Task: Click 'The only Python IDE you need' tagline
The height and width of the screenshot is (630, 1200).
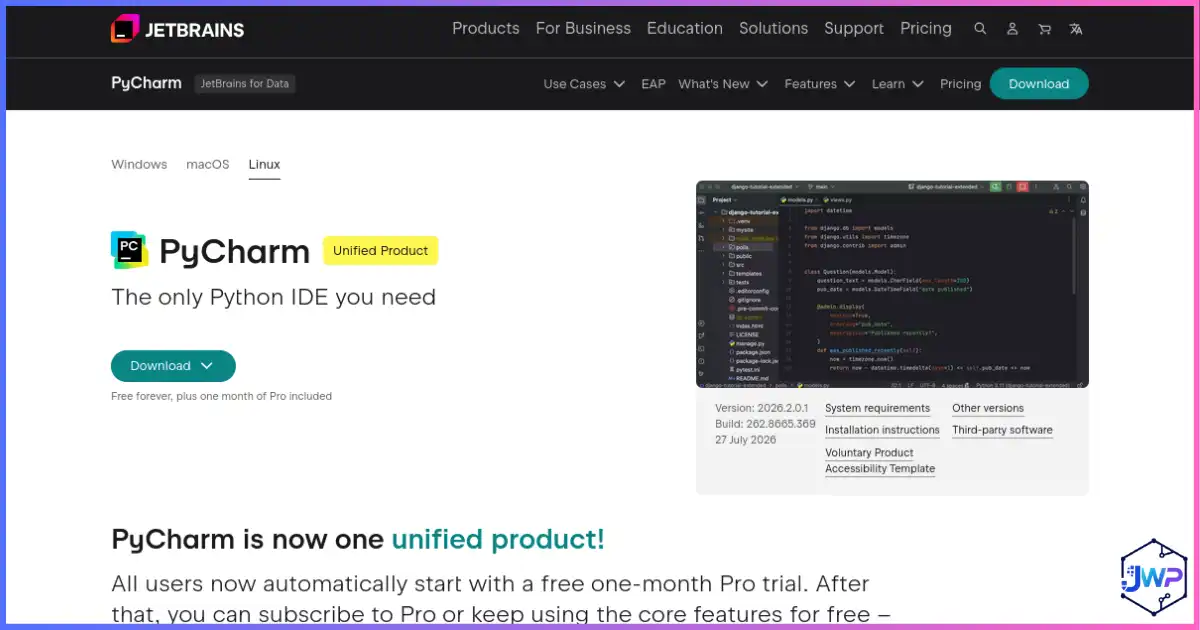Action: pos(273,297)
